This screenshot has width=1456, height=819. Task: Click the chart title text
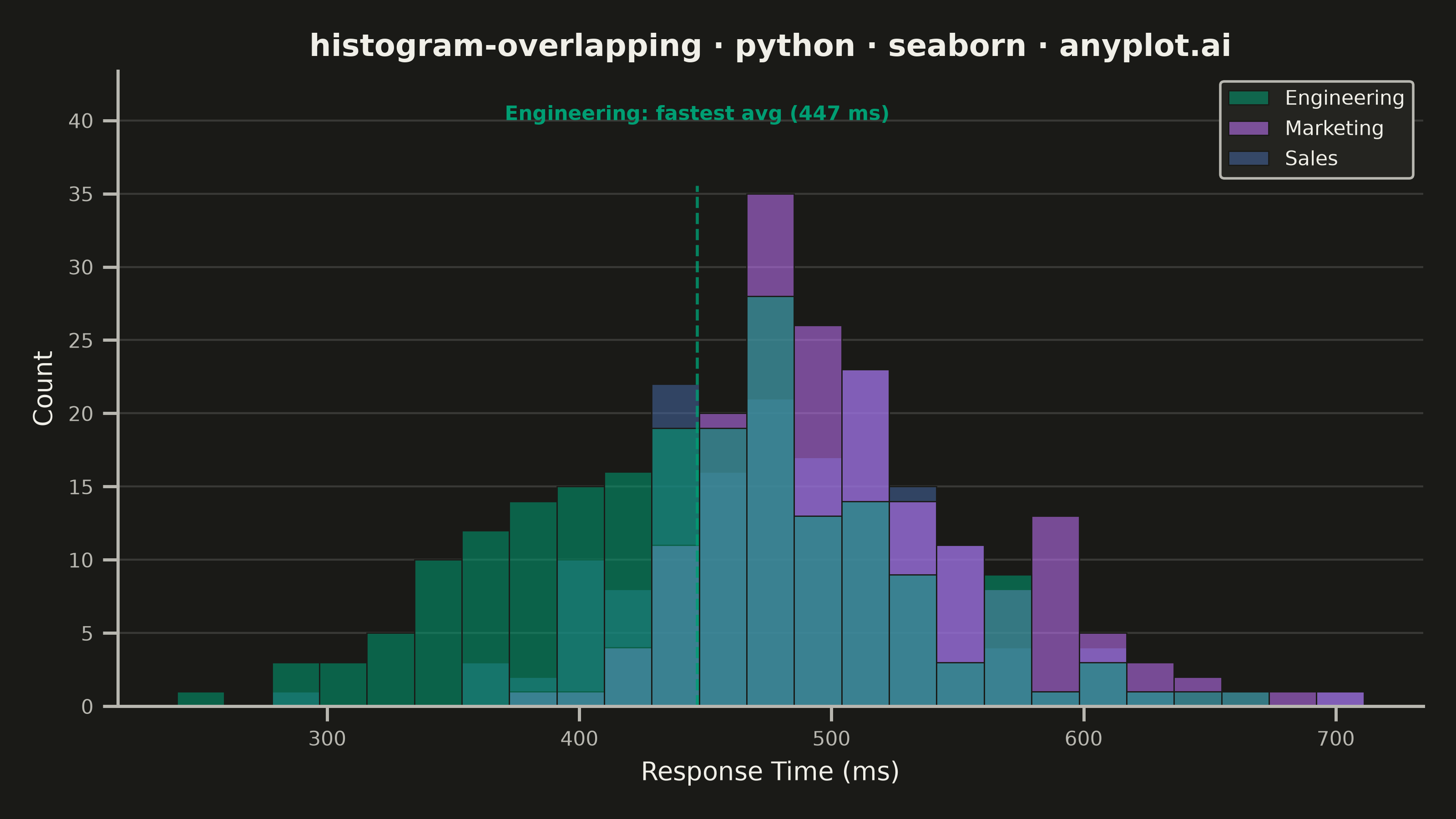click(770, 46)
